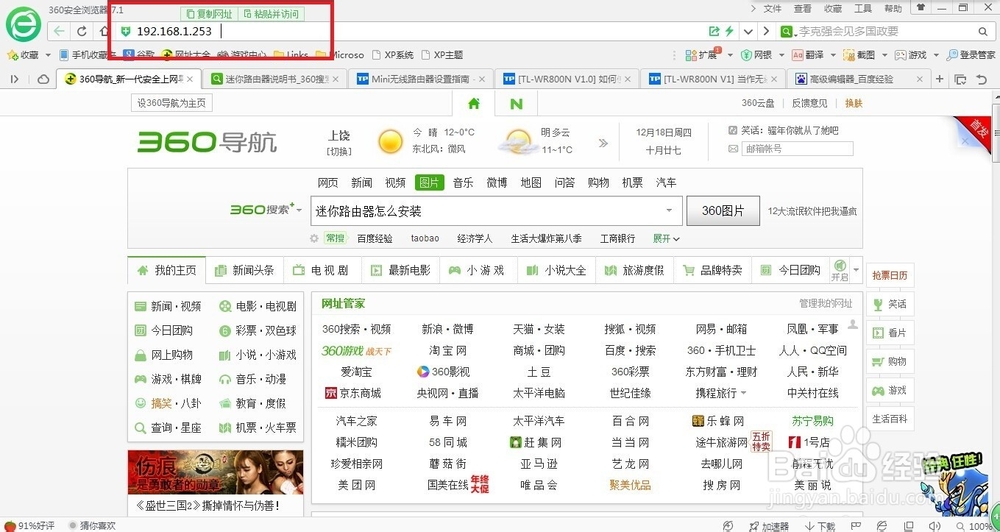
Task: Click 设360导航为主页 button
Action: point(172,103)
